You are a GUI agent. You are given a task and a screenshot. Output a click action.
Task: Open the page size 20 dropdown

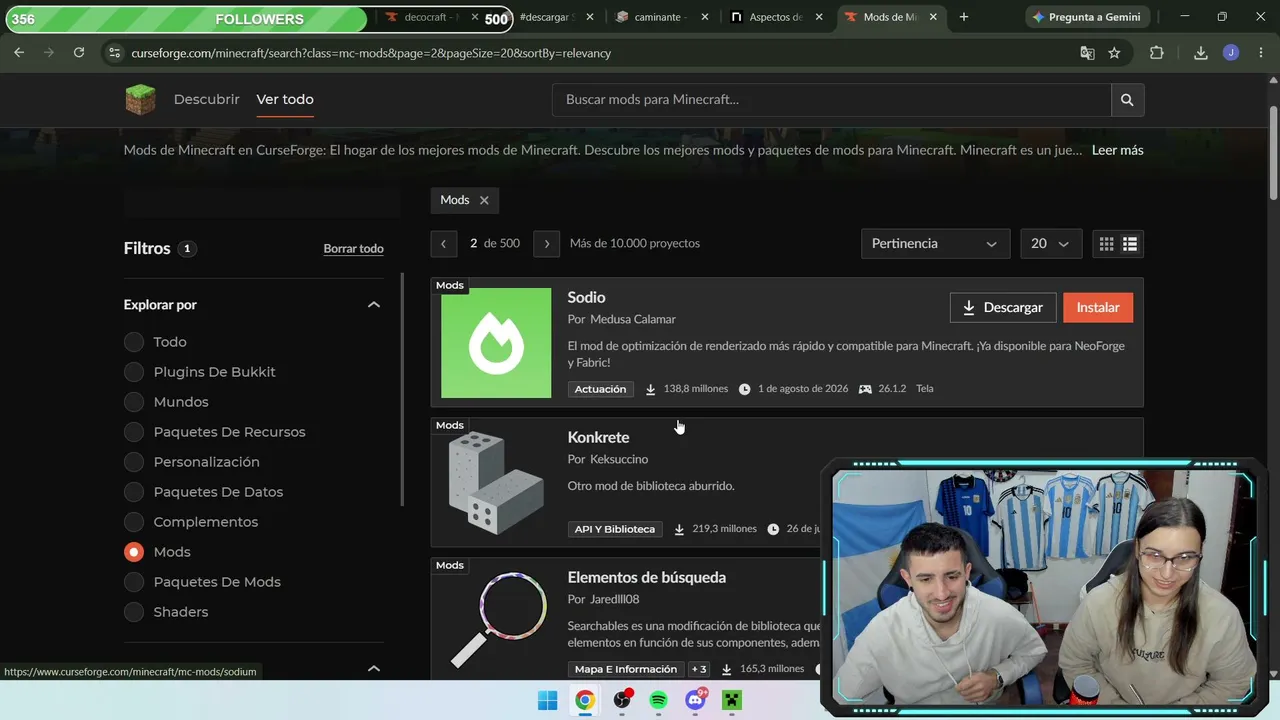(x=1050, y=244)
